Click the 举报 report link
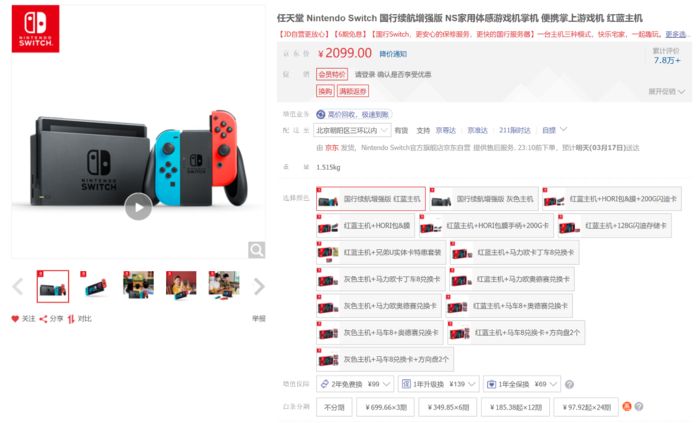Viewport: 700px width, 423px height. pos(259,319)
